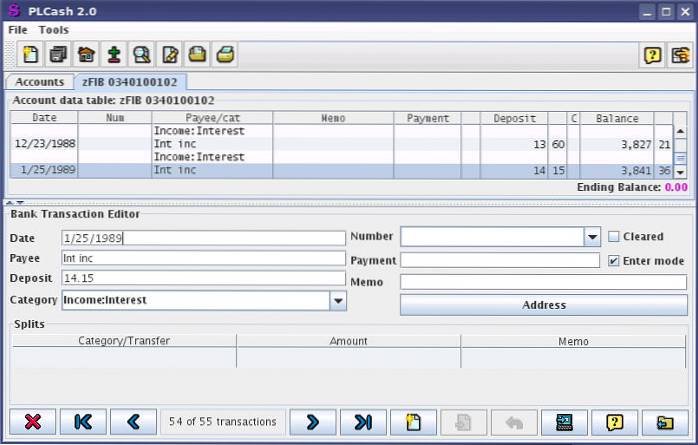Go to previous transaction arrow
Image resolution: width=698 pixels, height=445 pixels.
[134, 421]
